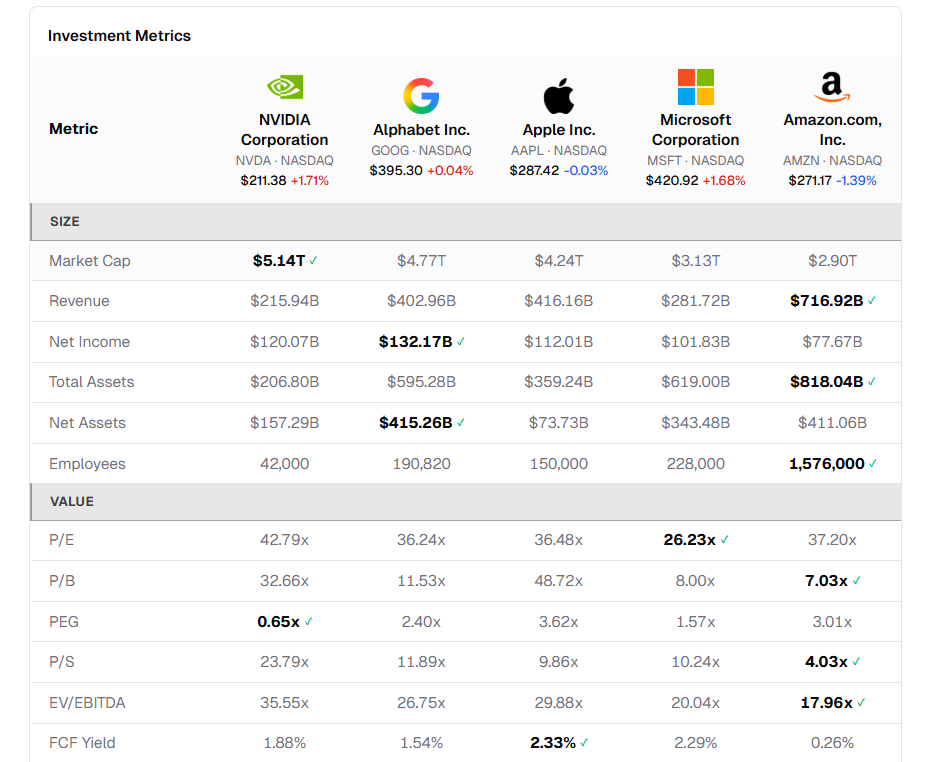The image size is (931, 762).
Task: Click the Metric column header
Action: tap(74, 129)
